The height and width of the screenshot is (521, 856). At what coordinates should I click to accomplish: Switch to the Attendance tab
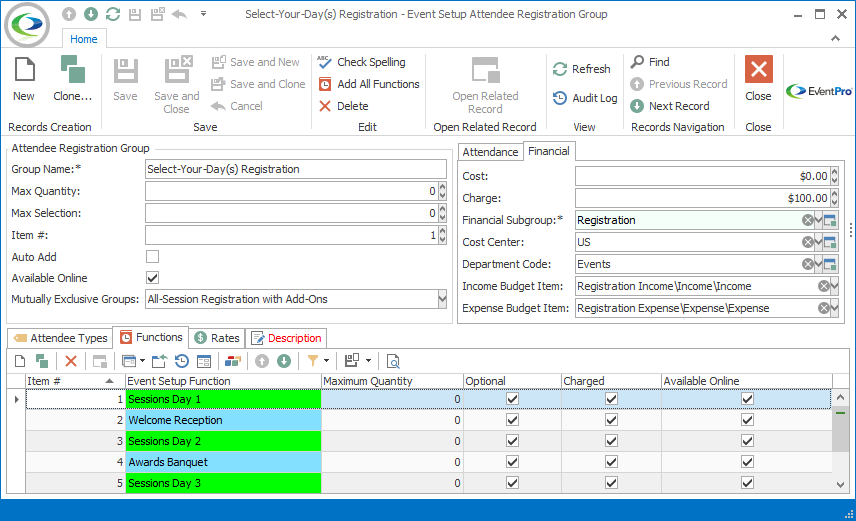(490, 152)
